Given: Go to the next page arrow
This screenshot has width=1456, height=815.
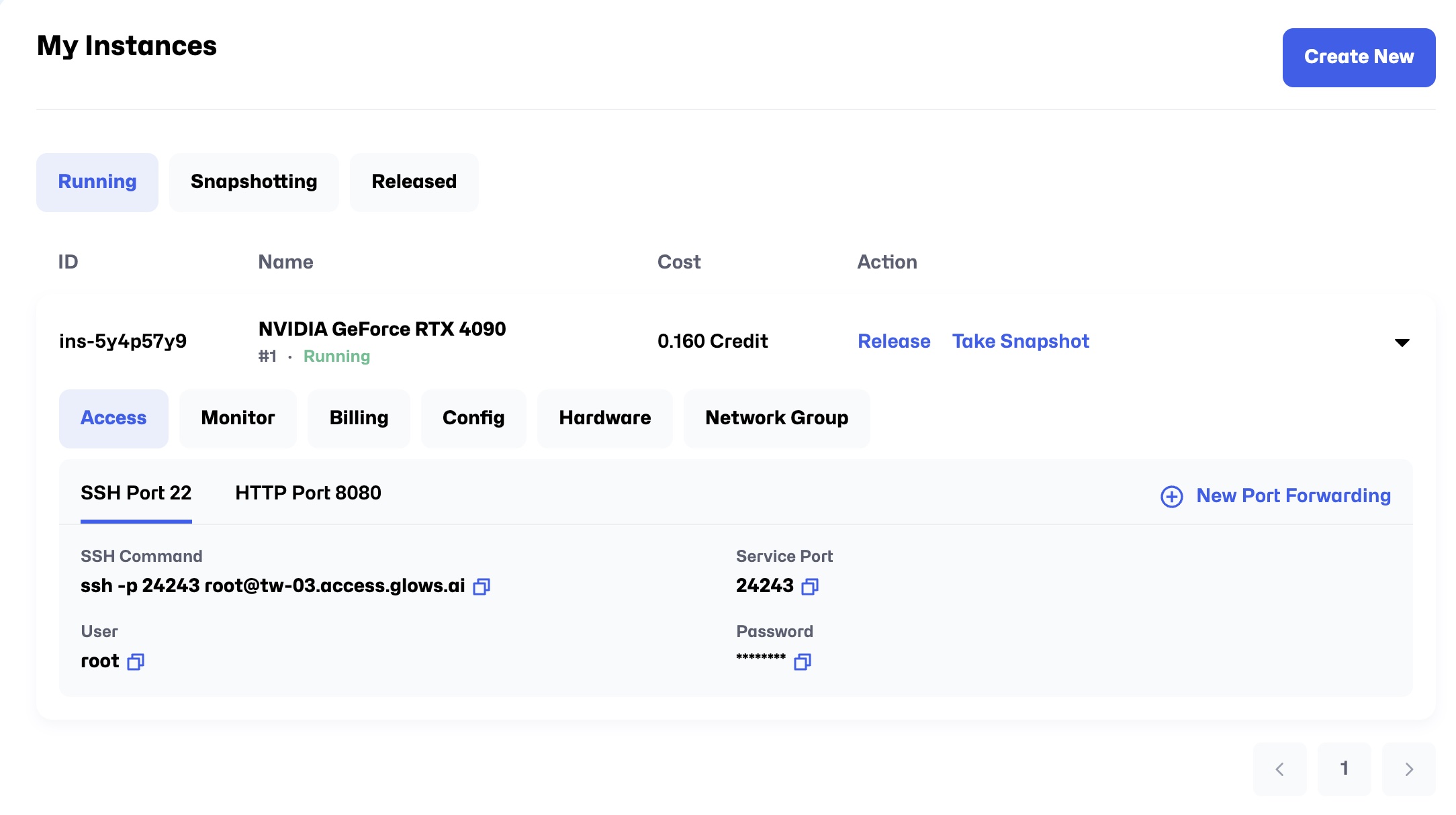Looking at the screenshot, I should [1408, 769].
